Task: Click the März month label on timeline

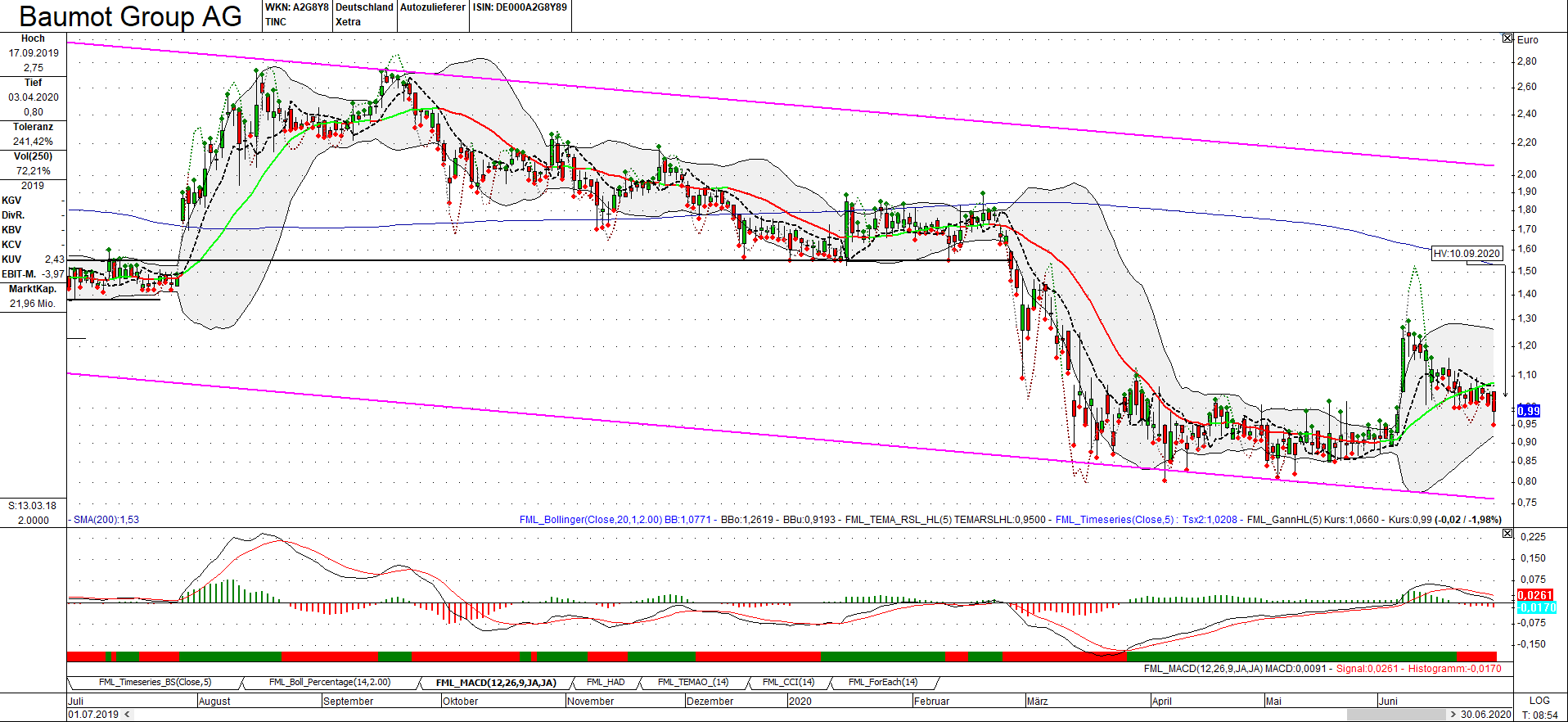Action: click(1037, 702)
